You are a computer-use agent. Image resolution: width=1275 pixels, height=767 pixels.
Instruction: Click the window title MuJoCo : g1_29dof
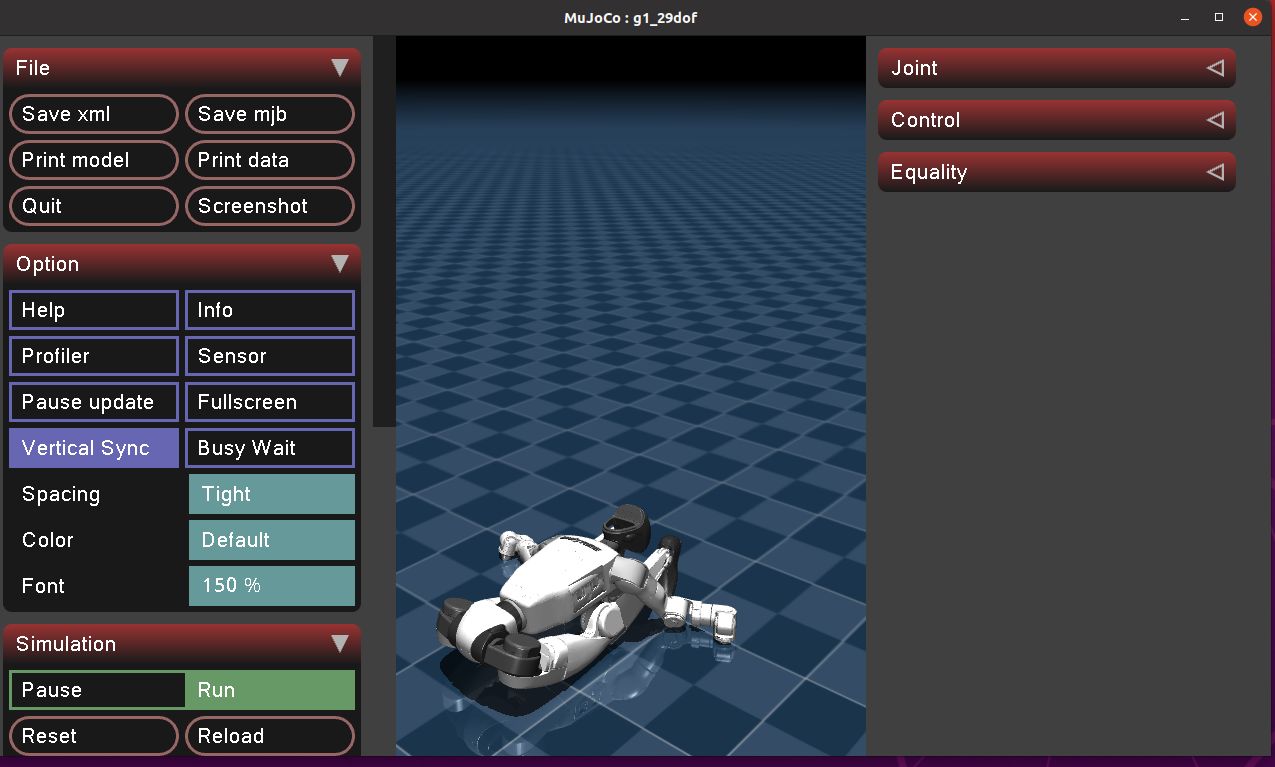pos(630,17)
